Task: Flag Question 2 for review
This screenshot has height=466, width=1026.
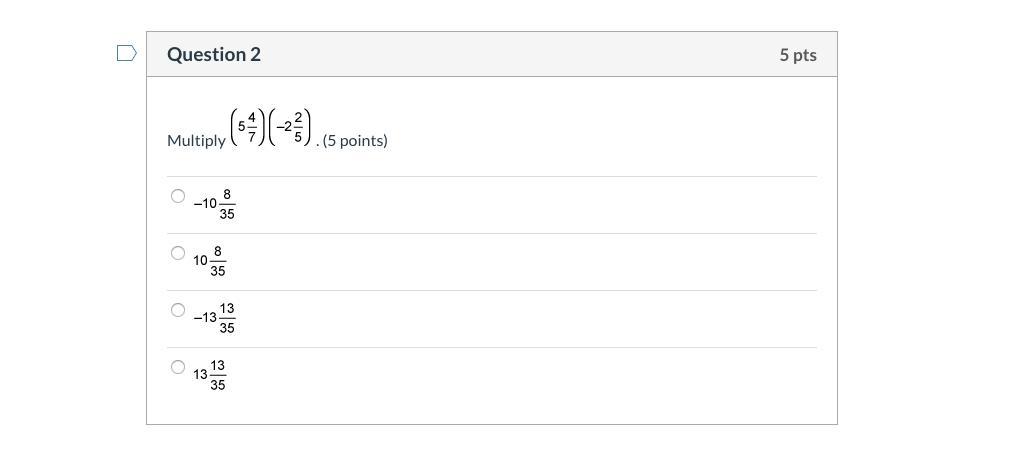Action: click(x=126, y=53)
